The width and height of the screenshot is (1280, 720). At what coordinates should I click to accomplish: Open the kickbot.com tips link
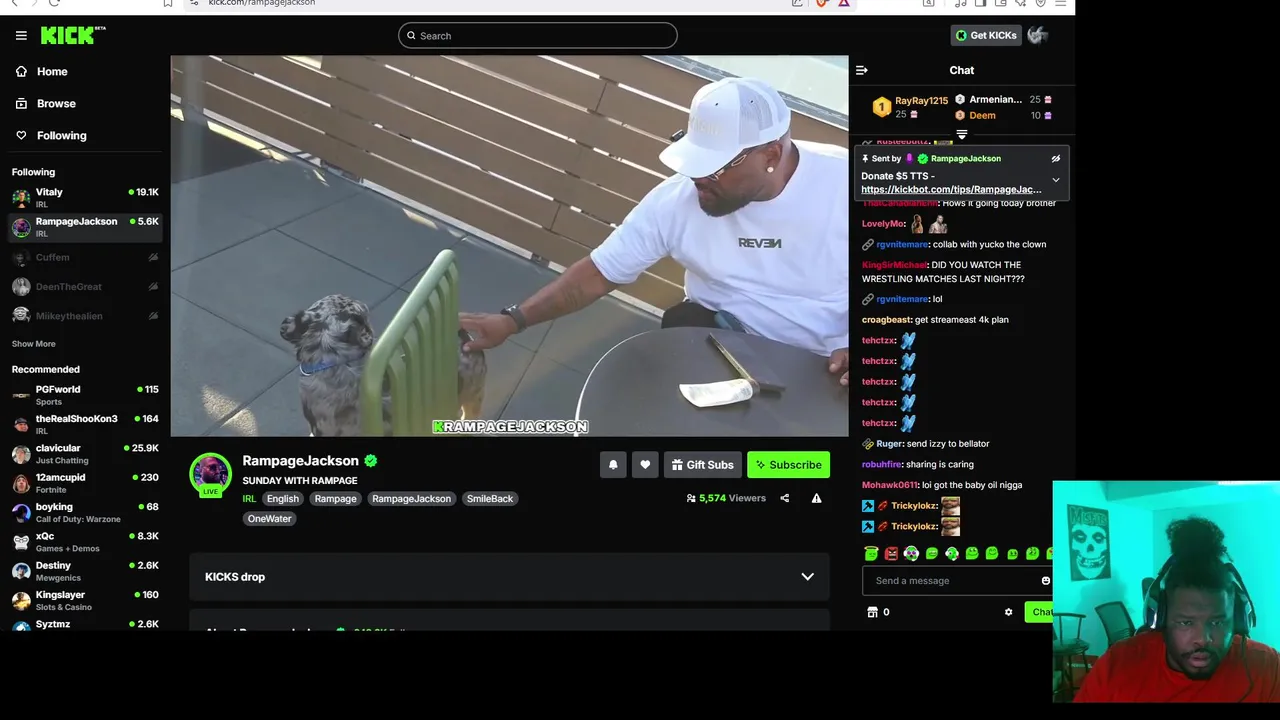pos(950,189)
